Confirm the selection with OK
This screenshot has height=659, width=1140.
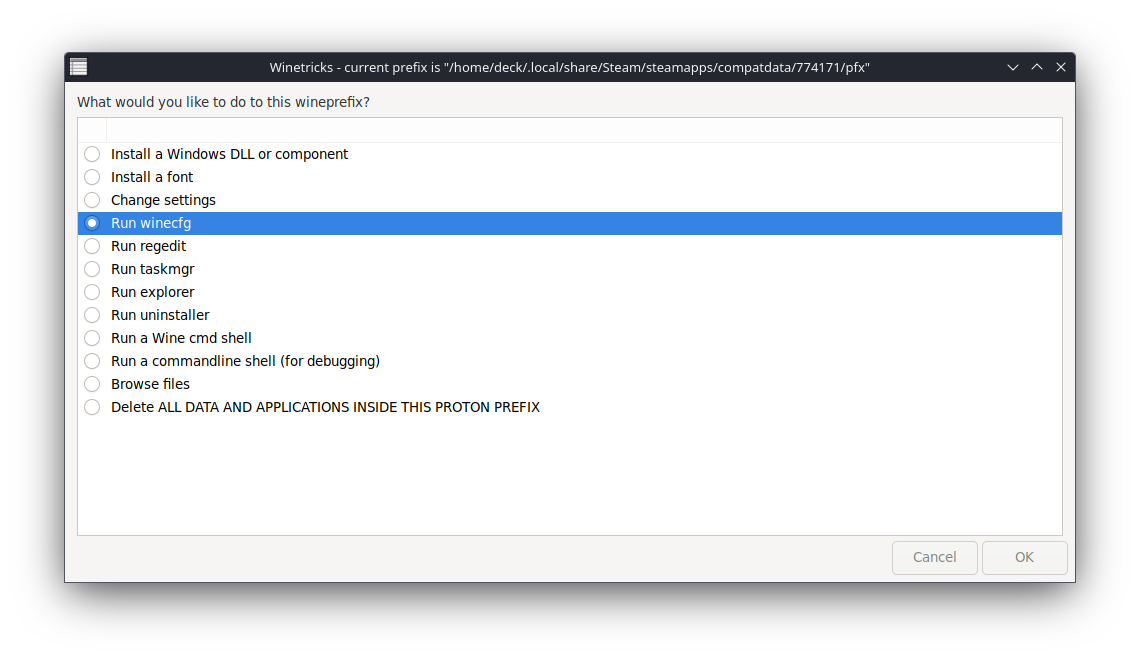pos(1024,557)
